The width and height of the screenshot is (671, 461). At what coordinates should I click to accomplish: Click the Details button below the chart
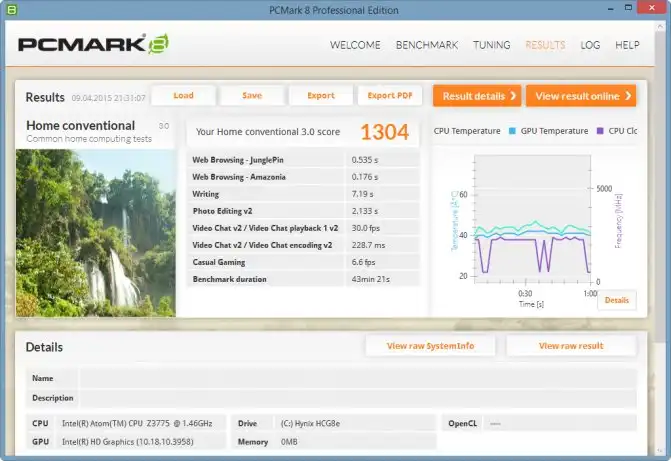(616, 300)
